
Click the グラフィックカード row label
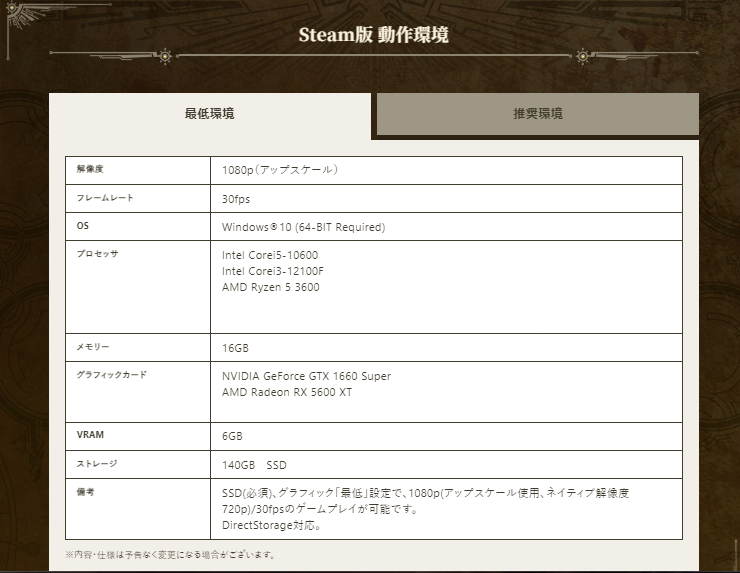point(111,375)
